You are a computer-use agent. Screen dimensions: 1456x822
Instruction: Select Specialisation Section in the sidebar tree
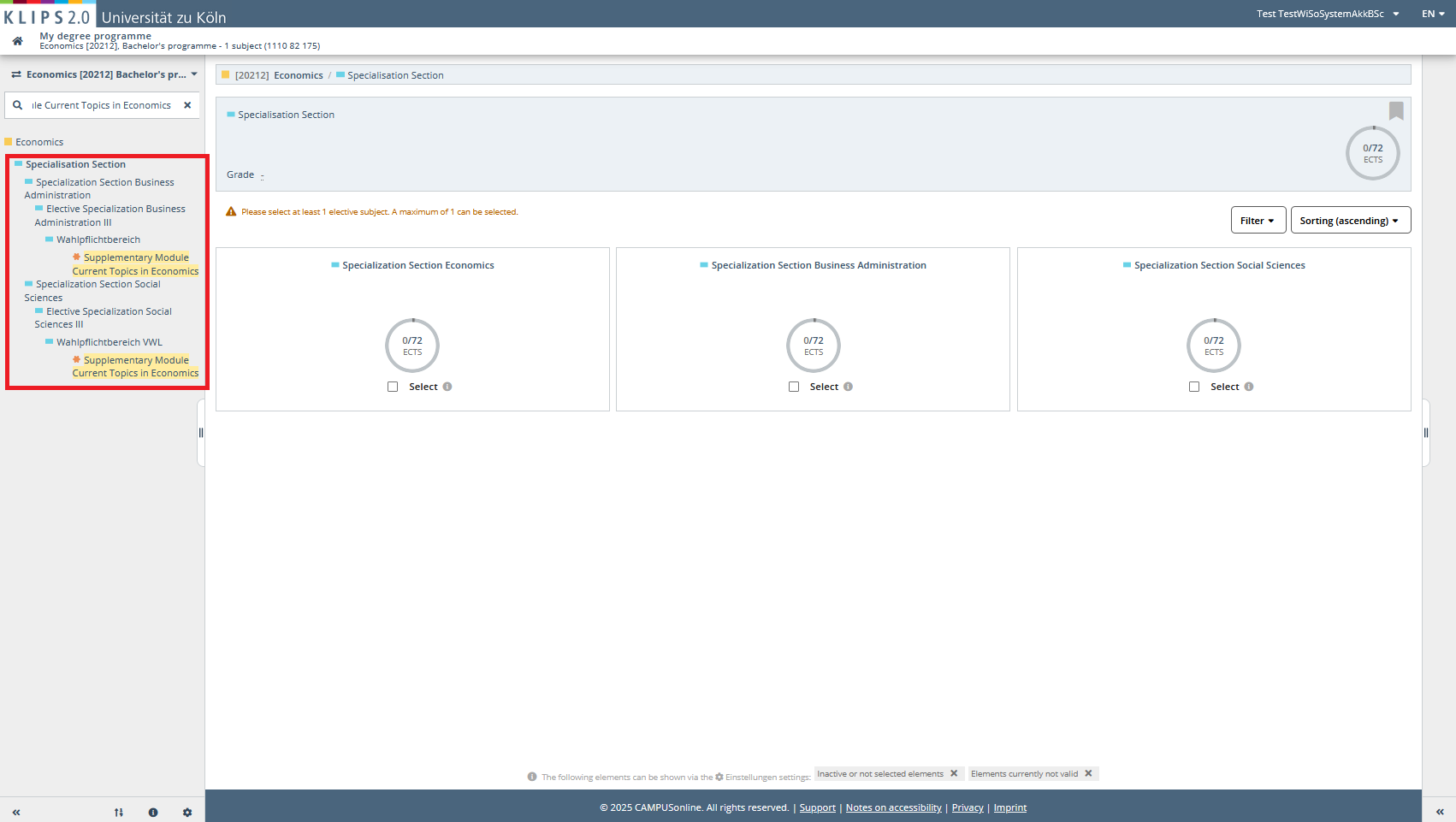pyautogui.click(x=75, y=164)
